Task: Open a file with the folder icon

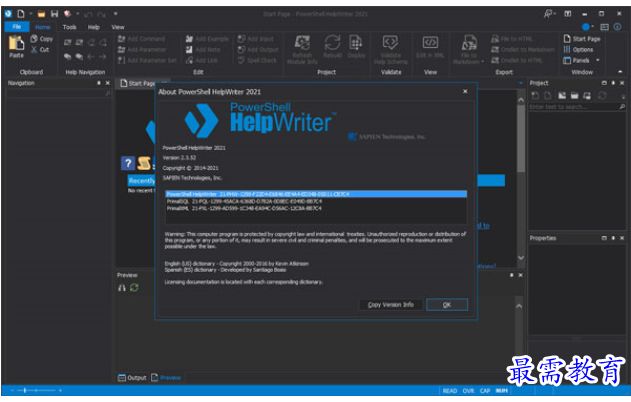Action: (x=41, y=14)
